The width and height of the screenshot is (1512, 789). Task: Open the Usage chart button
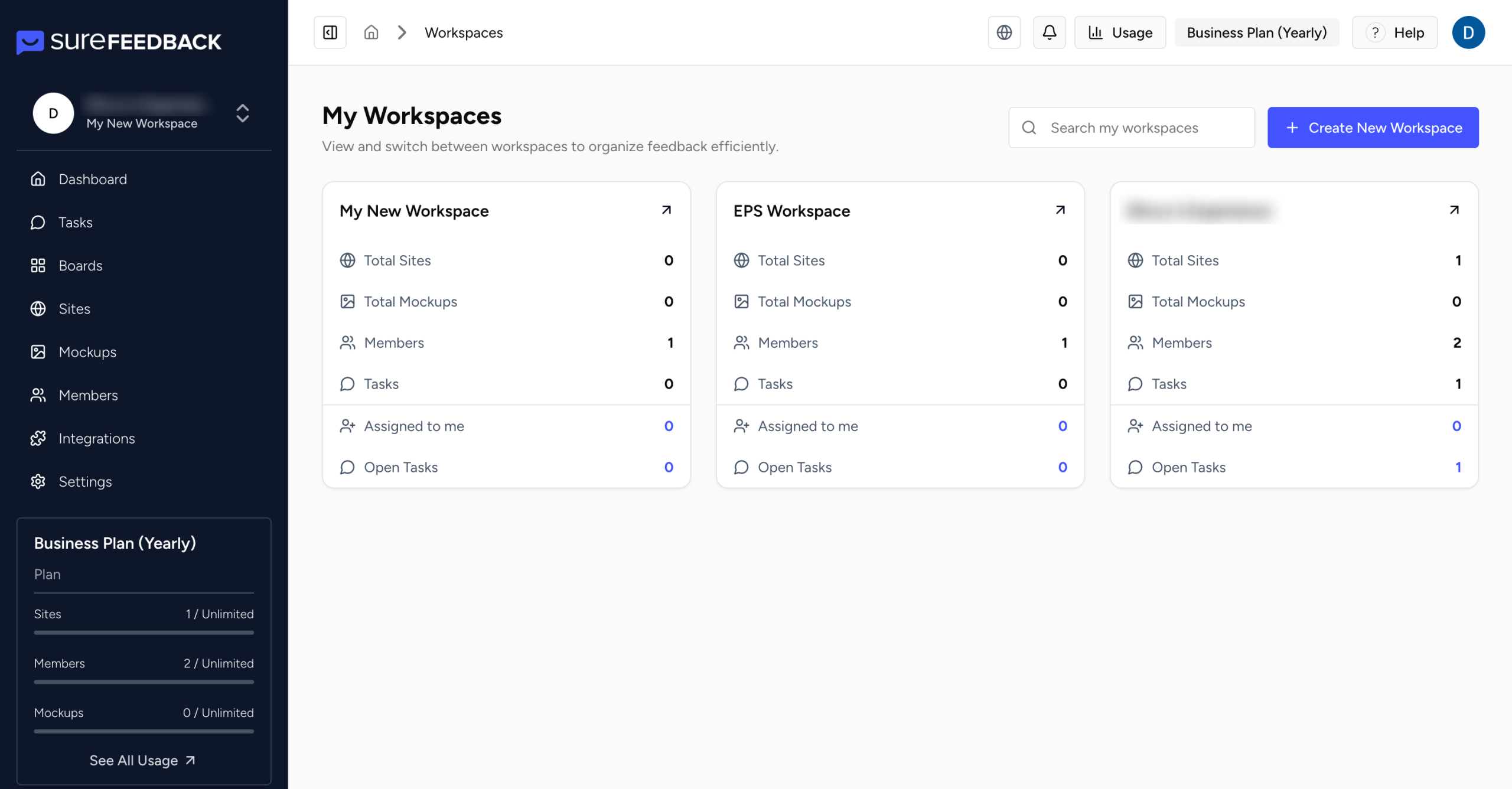[1120, 32]
